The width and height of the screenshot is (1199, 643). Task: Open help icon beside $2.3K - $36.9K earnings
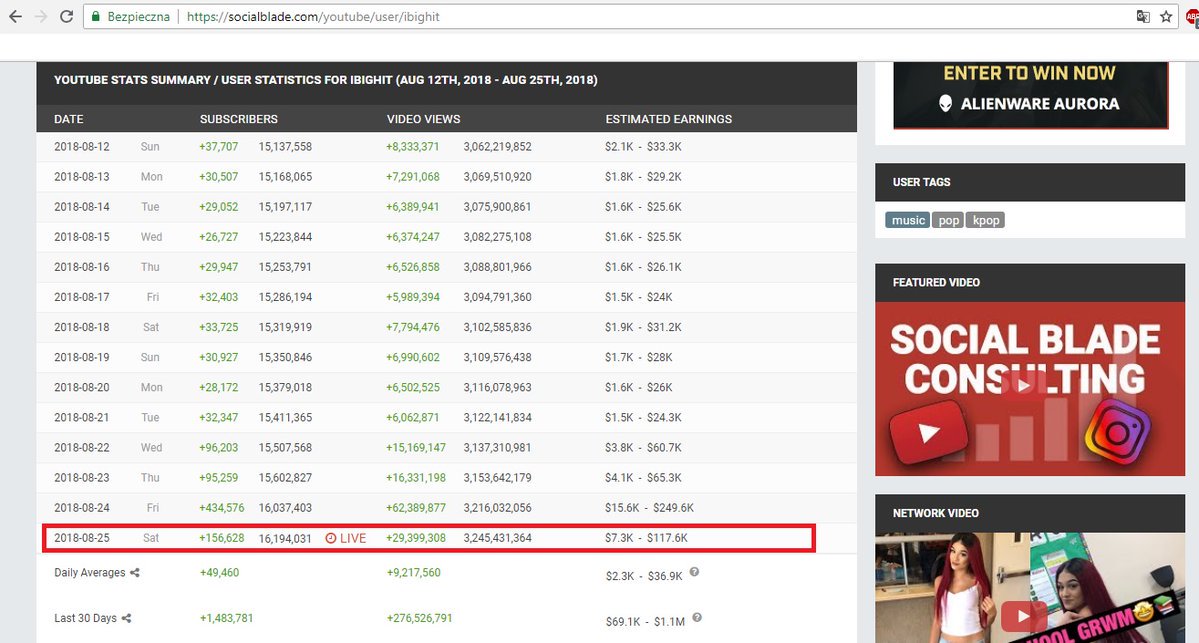[694, 572]
